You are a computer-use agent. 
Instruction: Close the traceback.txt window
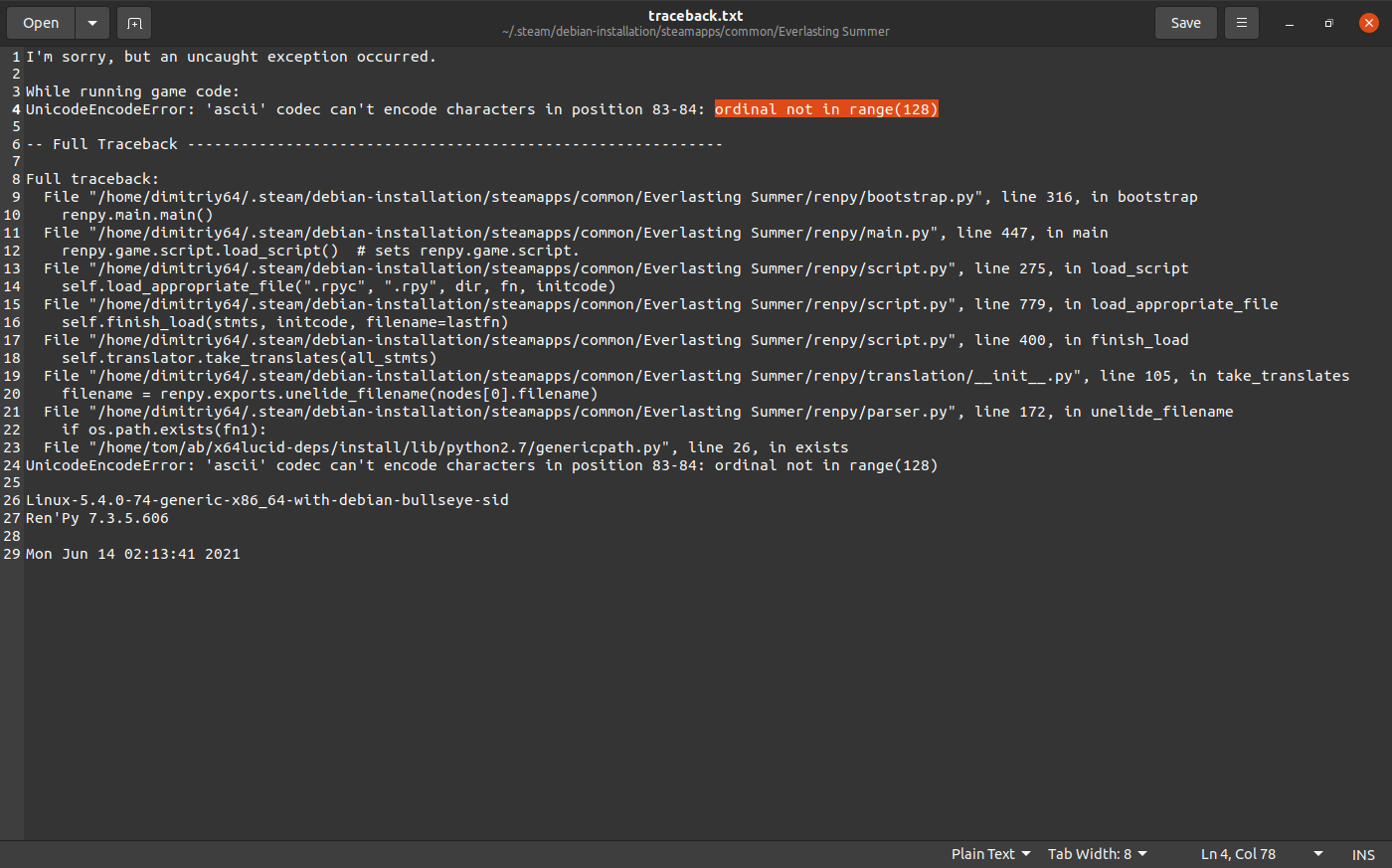[x=1369, y=23]
